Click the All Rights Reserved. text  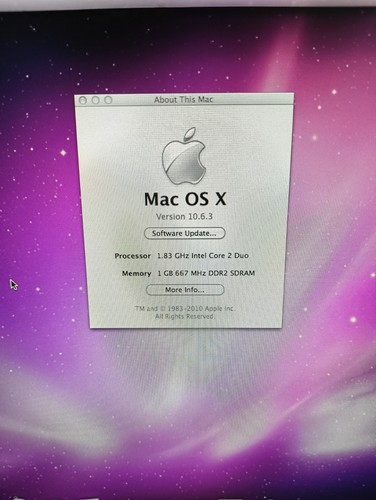click(x=185, y=316)
